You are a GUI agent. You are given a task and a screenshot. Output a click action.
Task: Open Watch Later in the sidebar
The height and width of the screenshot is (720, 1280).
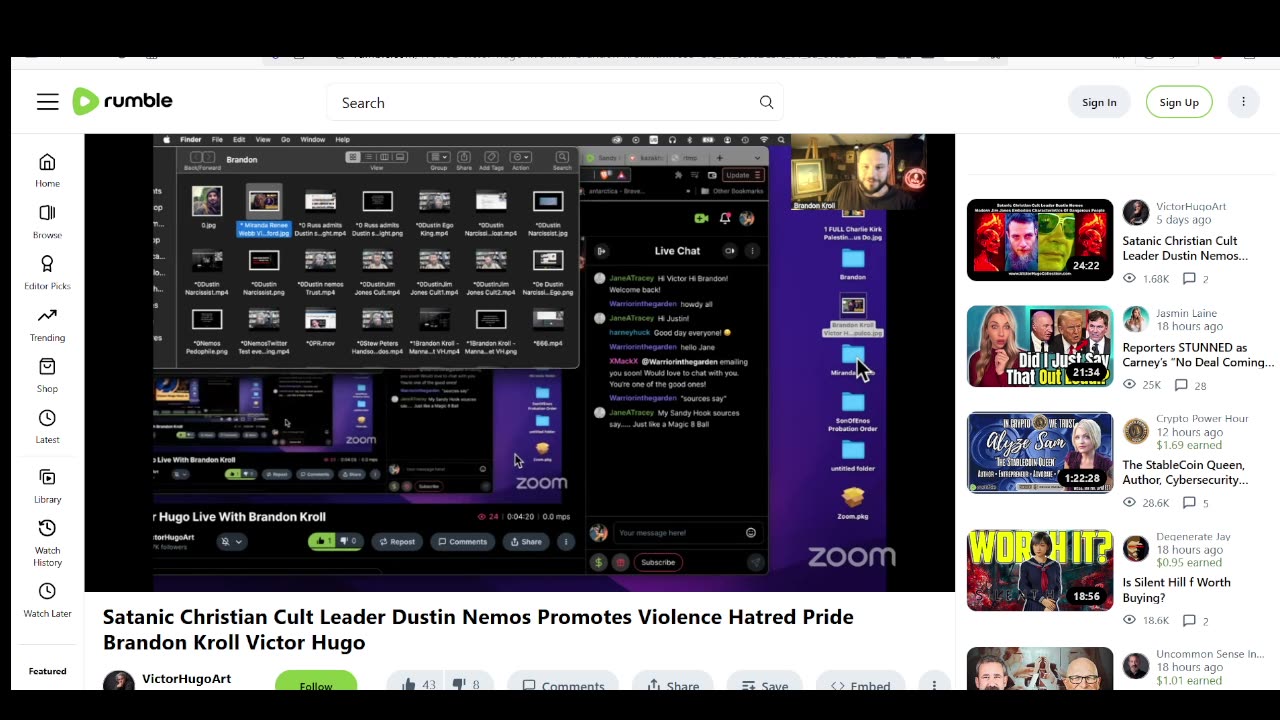(x=47, y=601)
